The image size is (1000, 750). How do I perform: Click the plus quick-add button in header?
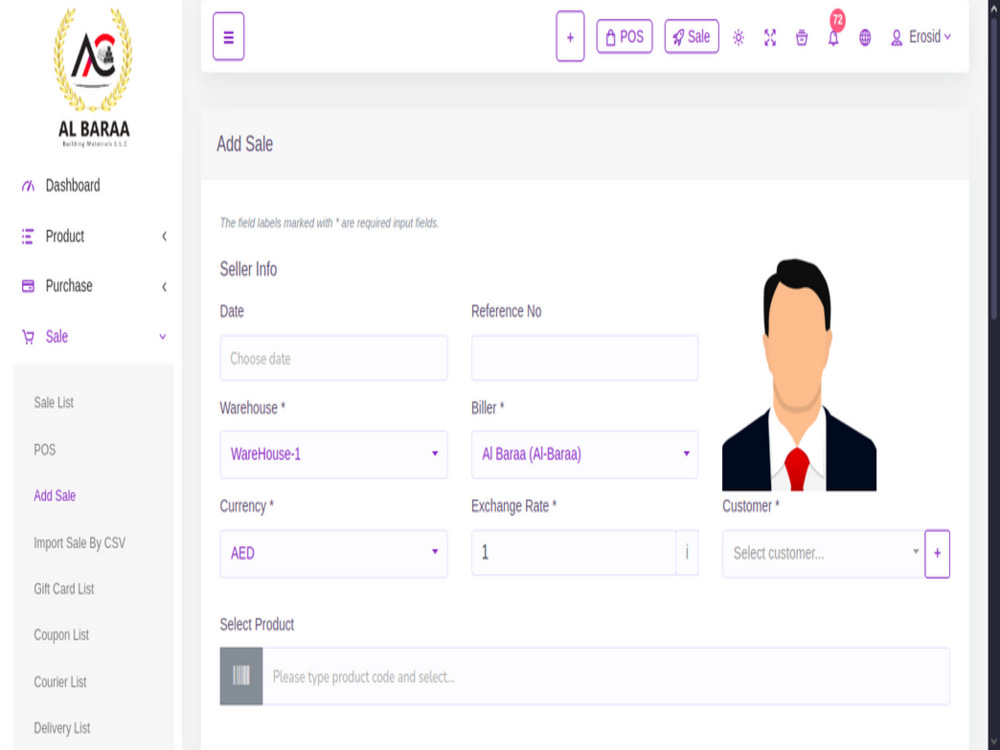570,36
